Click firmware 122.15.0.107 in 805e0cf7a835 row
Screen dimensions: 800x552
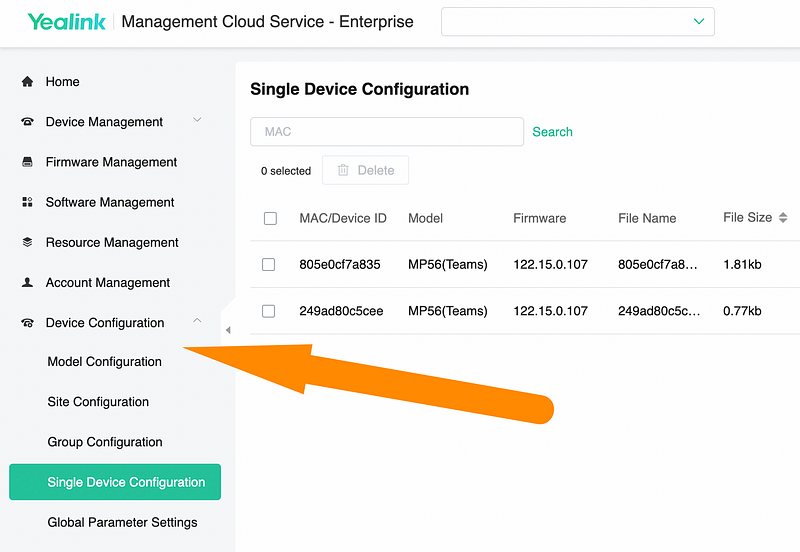551,264
